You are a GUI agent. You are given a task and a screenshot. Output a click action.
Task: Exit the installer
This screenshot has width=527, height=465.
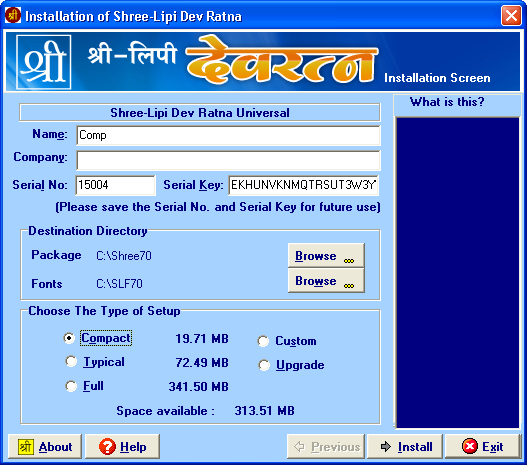click(483, 447)
